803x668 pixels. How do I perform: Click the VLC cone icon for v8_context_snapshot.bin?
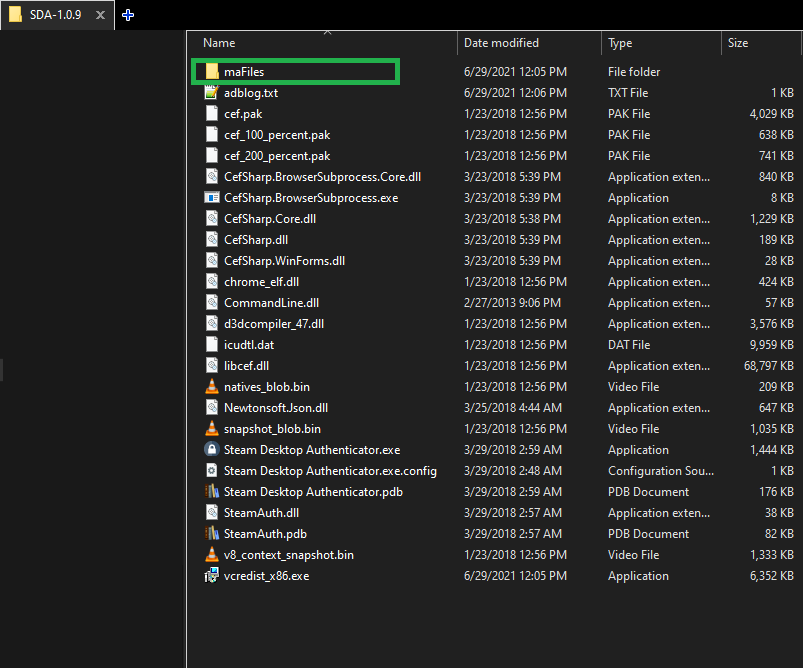(212, 555)
